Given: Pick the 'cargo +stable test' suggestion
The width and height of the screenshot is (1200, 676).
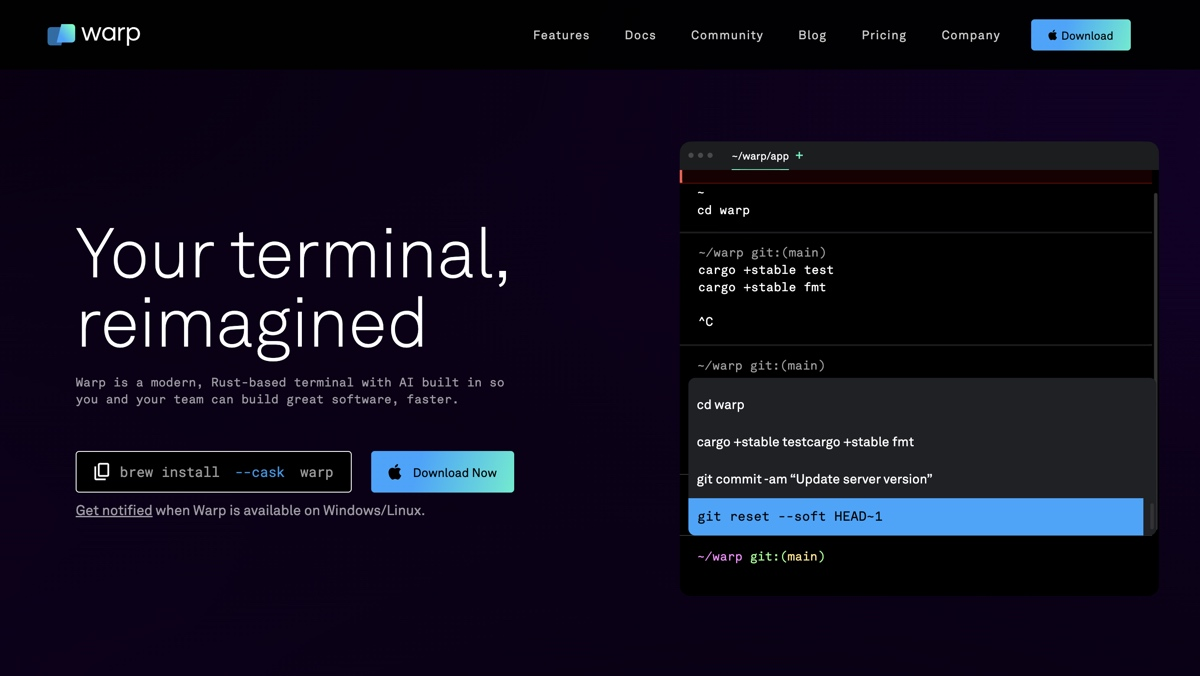Looking at the screenshot, I should click(805, 442).
